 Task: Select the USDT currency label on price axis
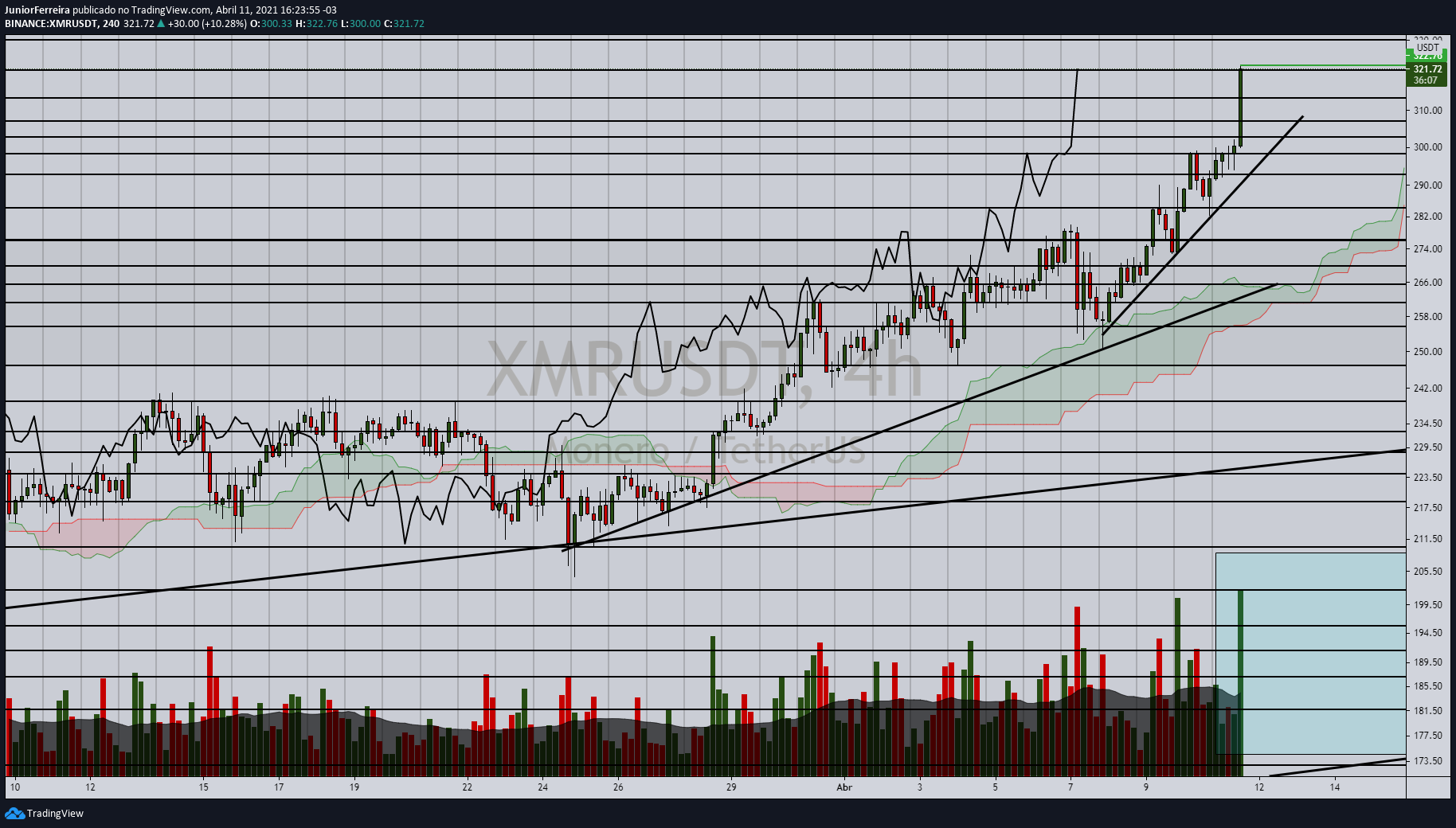(1428, 48)
